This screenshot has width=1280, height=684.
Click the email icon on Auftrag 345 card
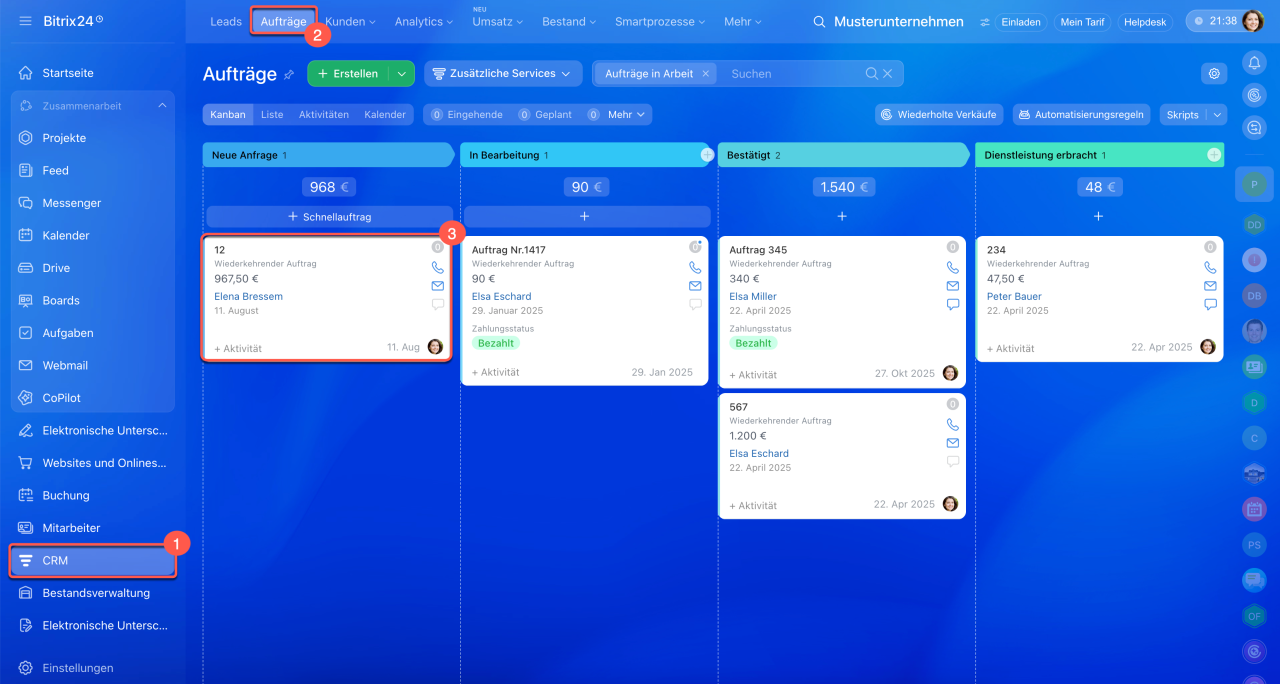click(952, 286)
